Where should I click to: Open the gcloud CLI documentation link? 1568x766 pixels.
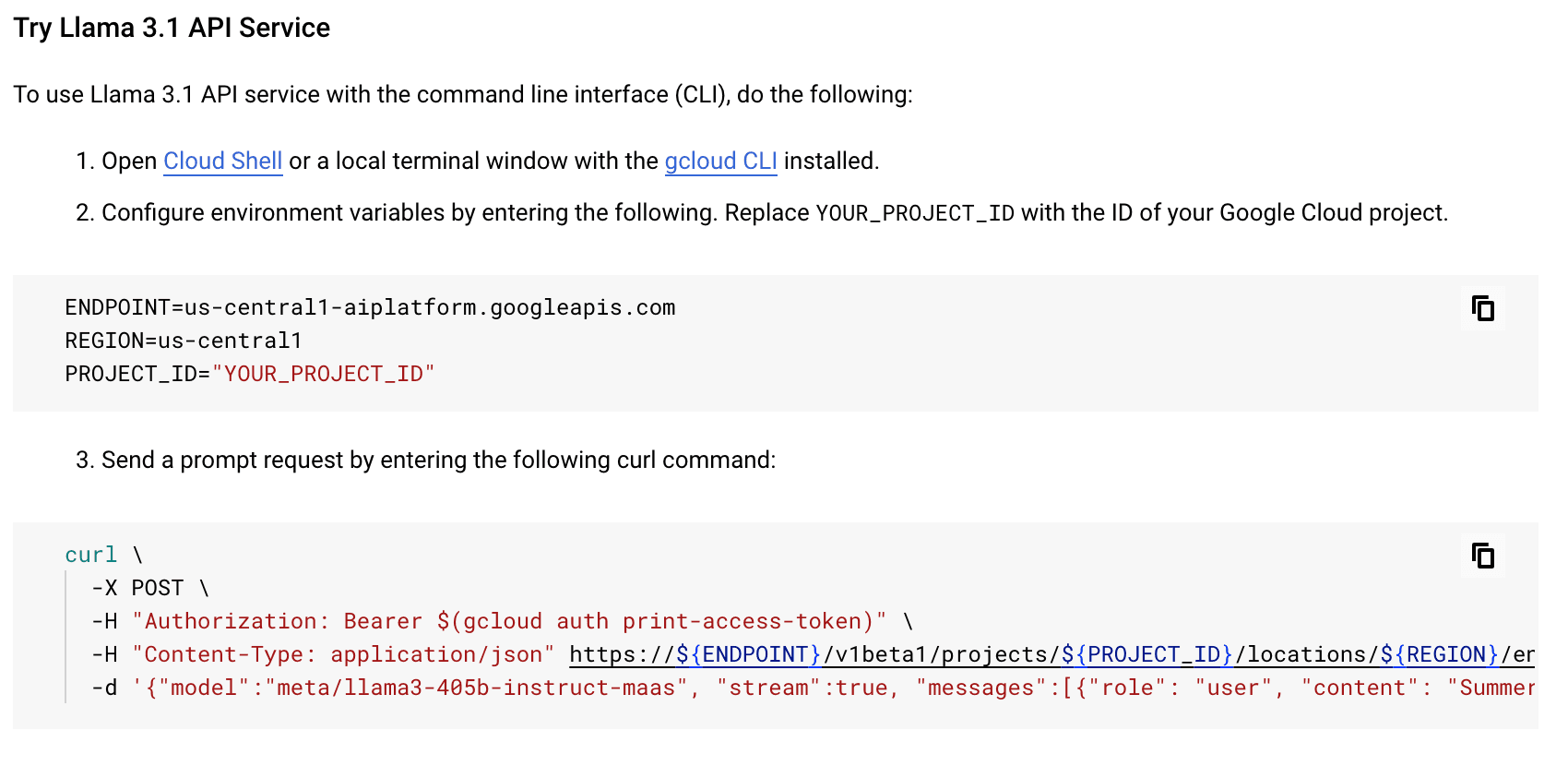pyautogui.click(x=721, y=161)
